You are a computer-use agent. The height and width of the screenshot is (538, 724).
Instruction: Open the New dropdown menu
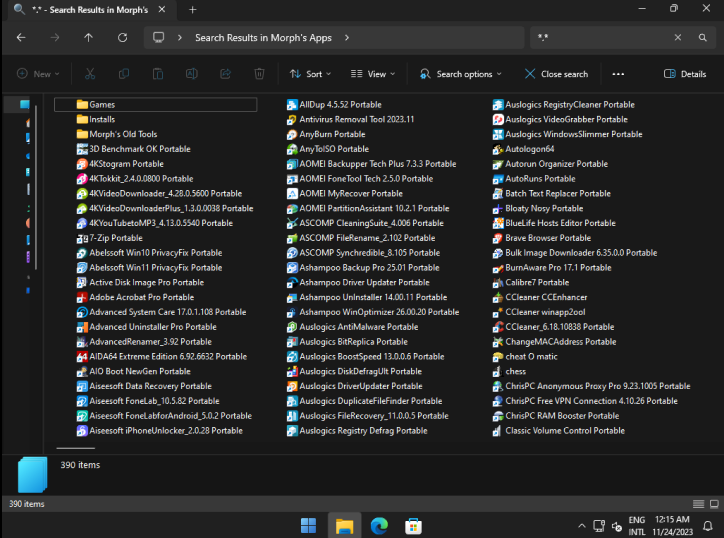click(x=38, y=74)
